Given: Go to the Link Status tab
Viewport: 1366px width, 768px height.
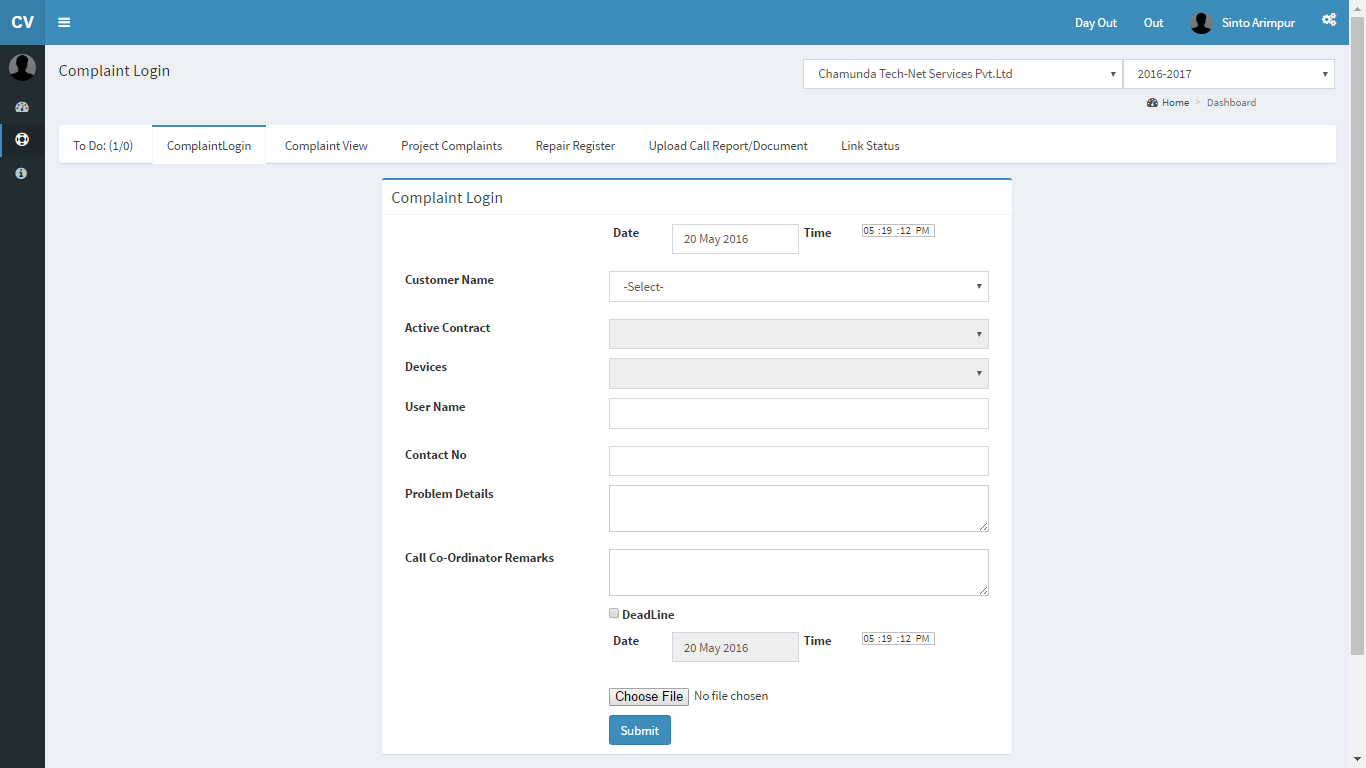Looking at the screenshot, I should tap(870, 146).
